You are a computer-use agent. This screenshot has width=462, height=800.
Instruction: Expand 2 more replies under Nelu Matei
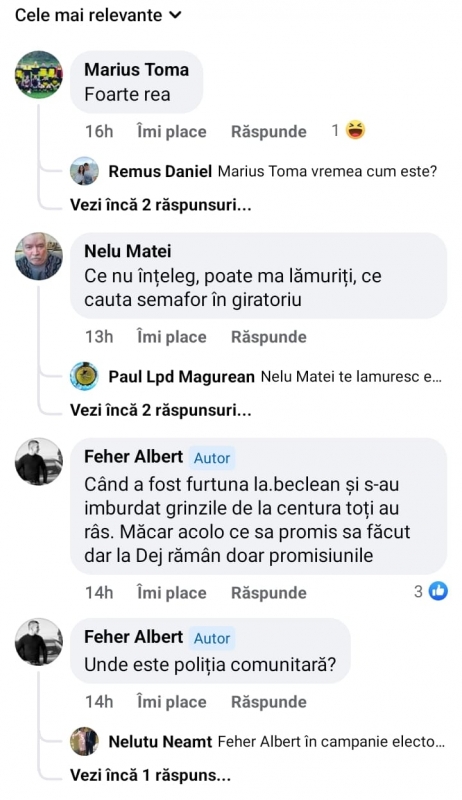[161, 410]
